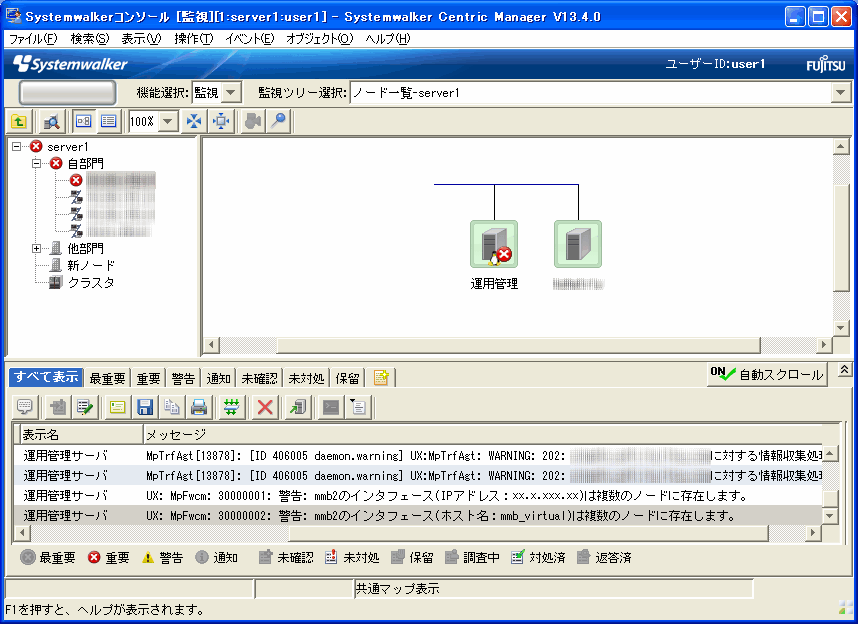Select the 最重要 tab

107,378
